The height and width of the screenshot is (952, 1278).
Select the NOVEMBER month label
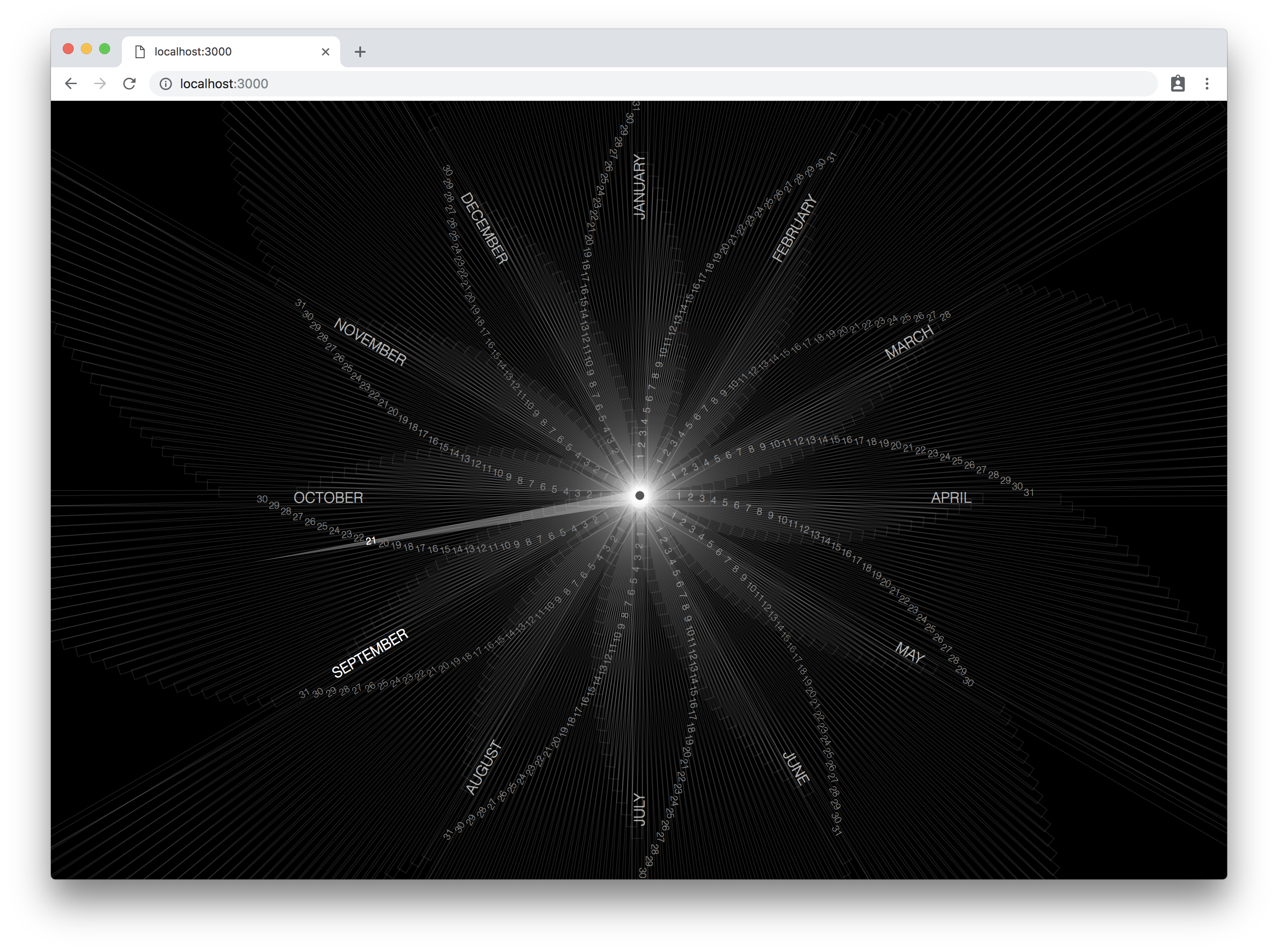(370, 342)
